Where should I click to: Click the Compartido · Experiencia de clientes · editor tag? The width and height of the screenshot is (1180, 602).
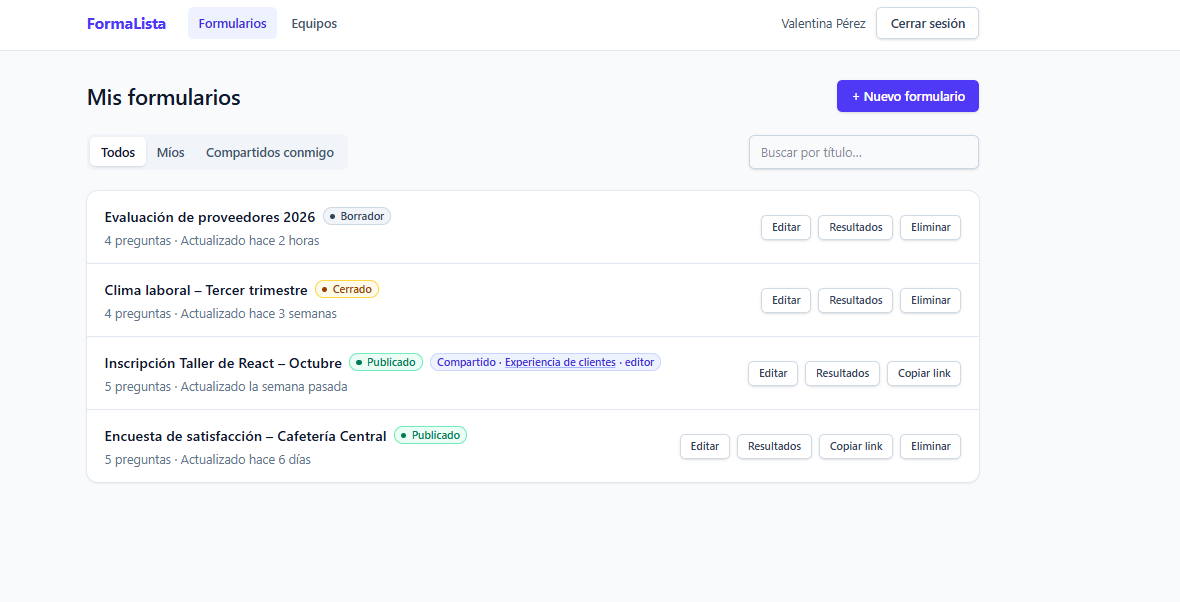(546, 362)
